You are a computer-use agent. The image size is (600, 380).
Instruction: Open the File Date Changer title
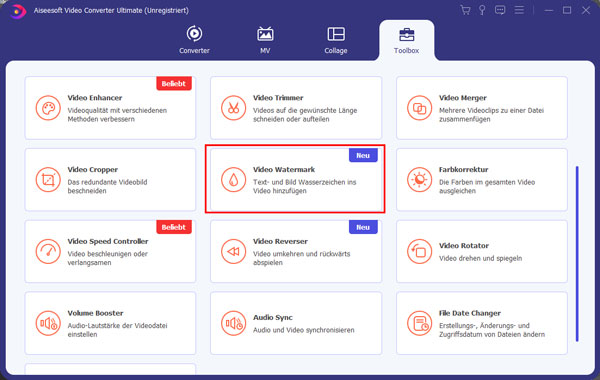coord(470,313)
